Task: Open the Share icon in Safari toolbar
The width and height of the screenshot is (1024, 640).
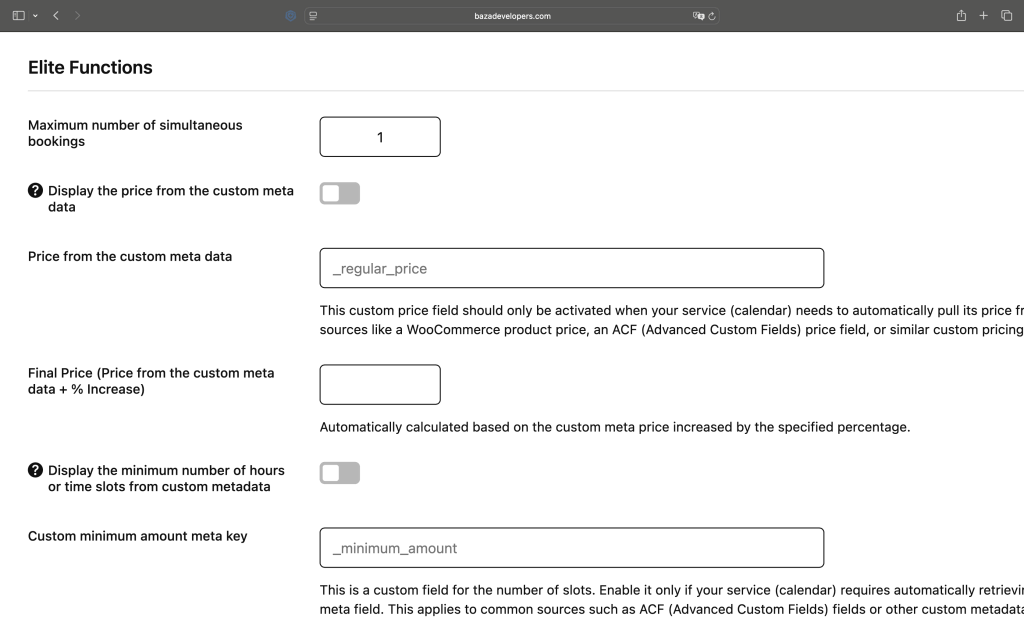Action: pos(961,16)
